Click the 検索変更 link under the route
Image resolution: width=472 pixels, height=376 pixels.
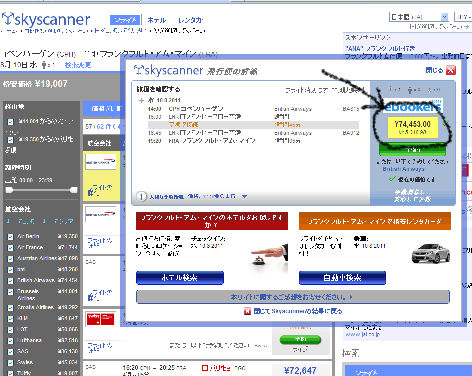coord(78,65)
